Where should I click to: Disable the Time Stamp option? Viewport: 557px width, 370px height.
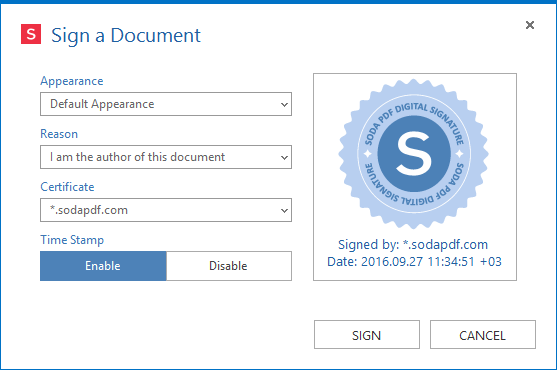tap(229, 266)
